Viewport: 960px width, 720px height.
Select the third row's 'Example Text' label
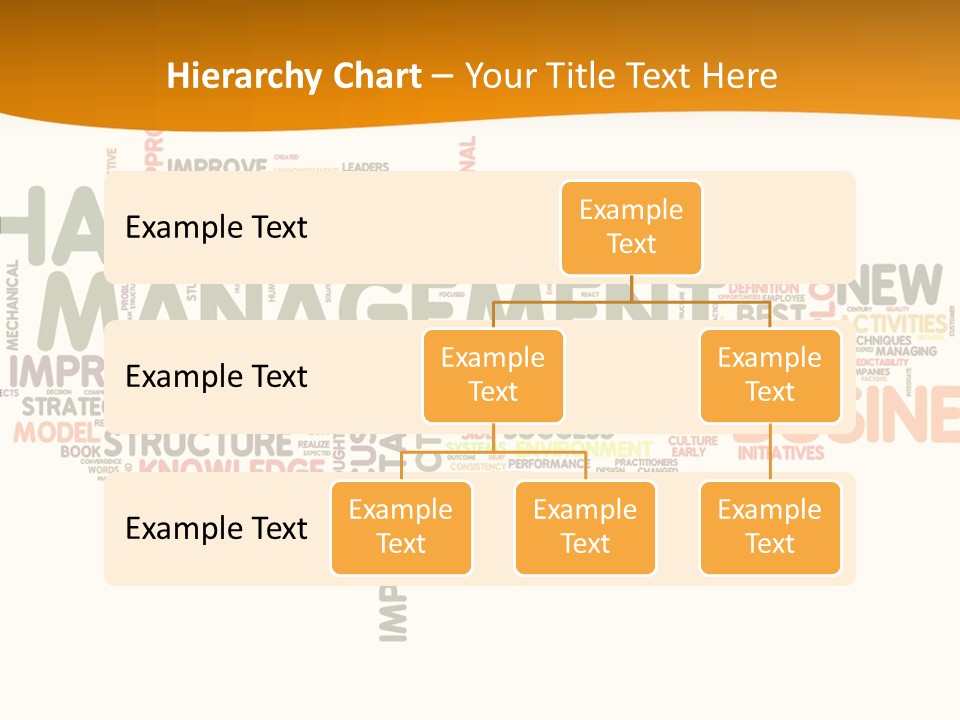pos(216,528)
